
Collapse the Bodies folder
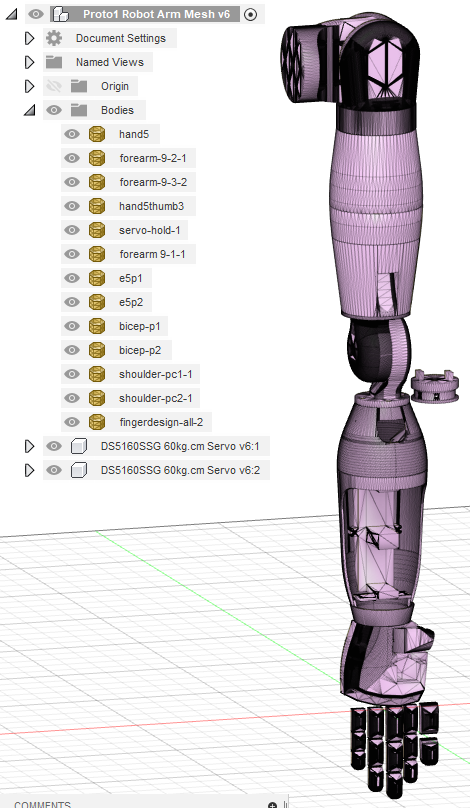point(29,110)
